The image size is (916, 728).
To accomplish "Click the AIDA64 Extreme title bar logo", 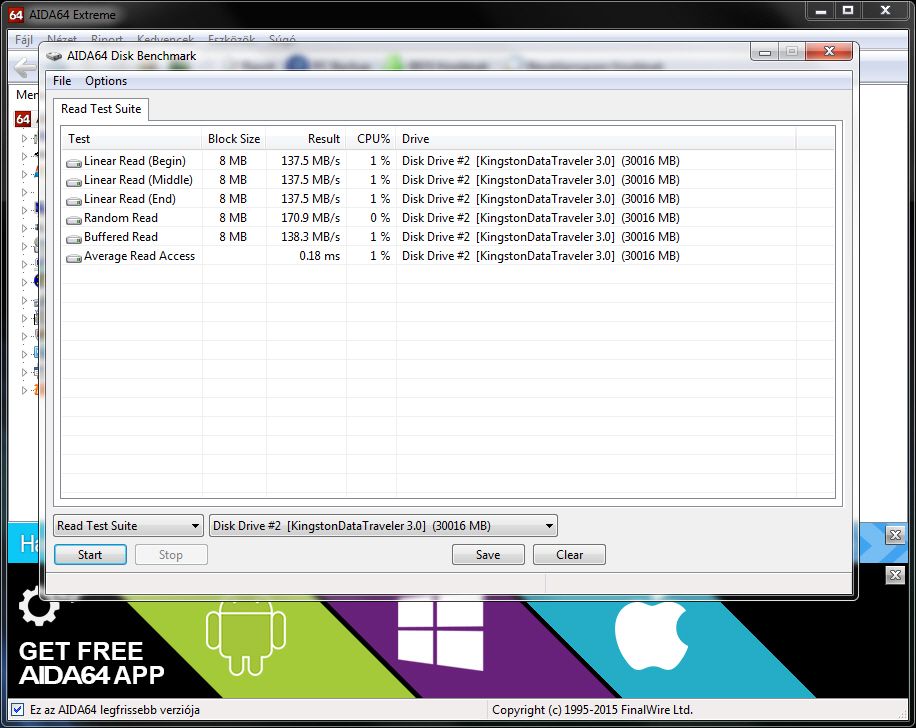I will (16, 15).
